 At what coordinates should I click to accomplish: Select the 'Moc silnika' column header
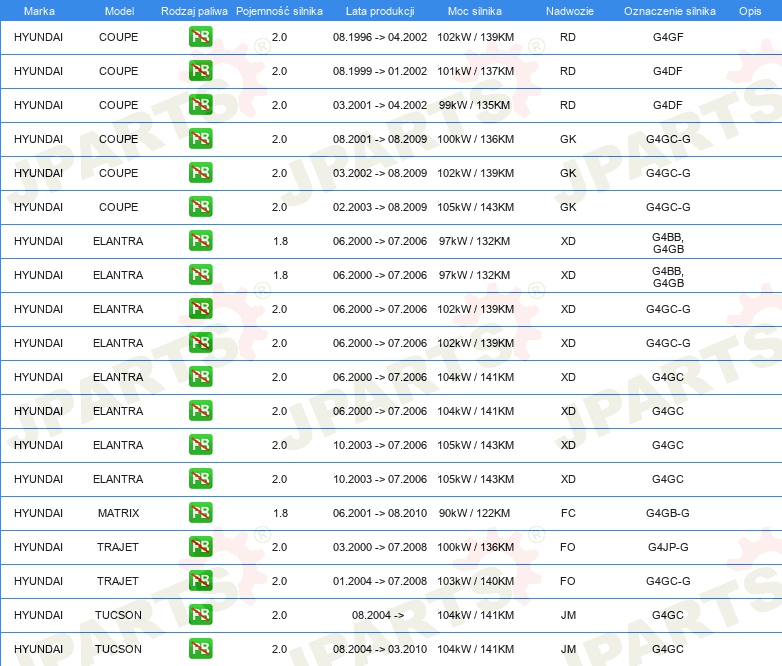point(475,11)
